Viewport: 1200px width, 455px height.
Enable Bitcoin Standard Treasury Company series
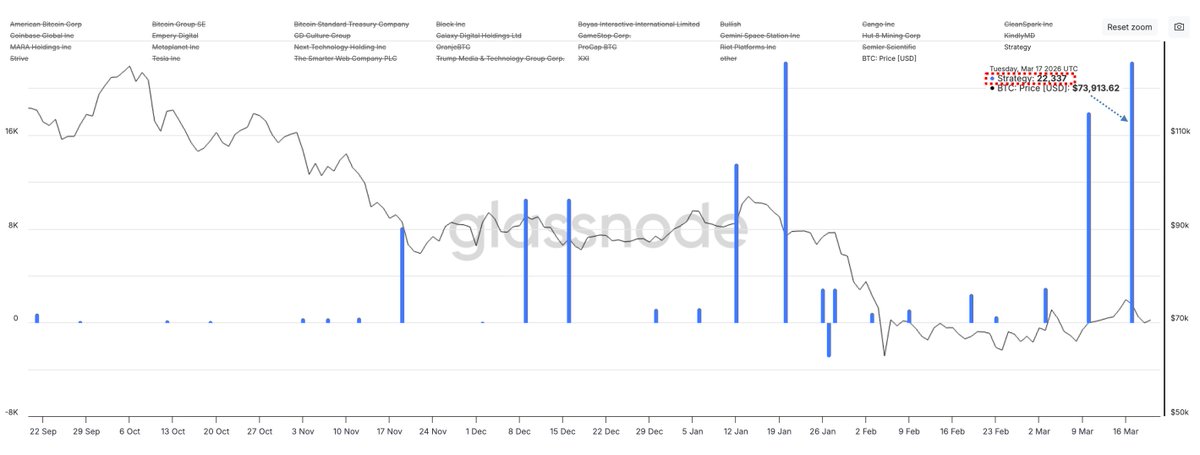pyautogui.click(x=351, y=23)
